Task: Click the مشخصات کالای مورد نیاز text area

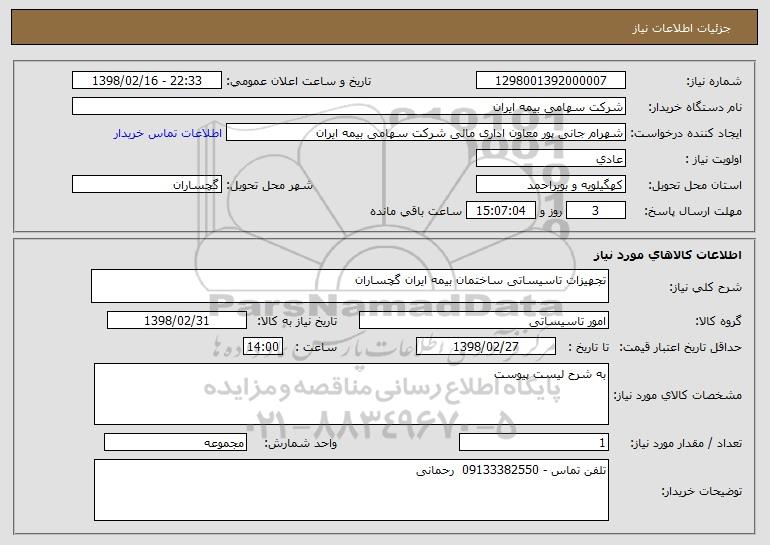Action: click(x=351, y=394)
